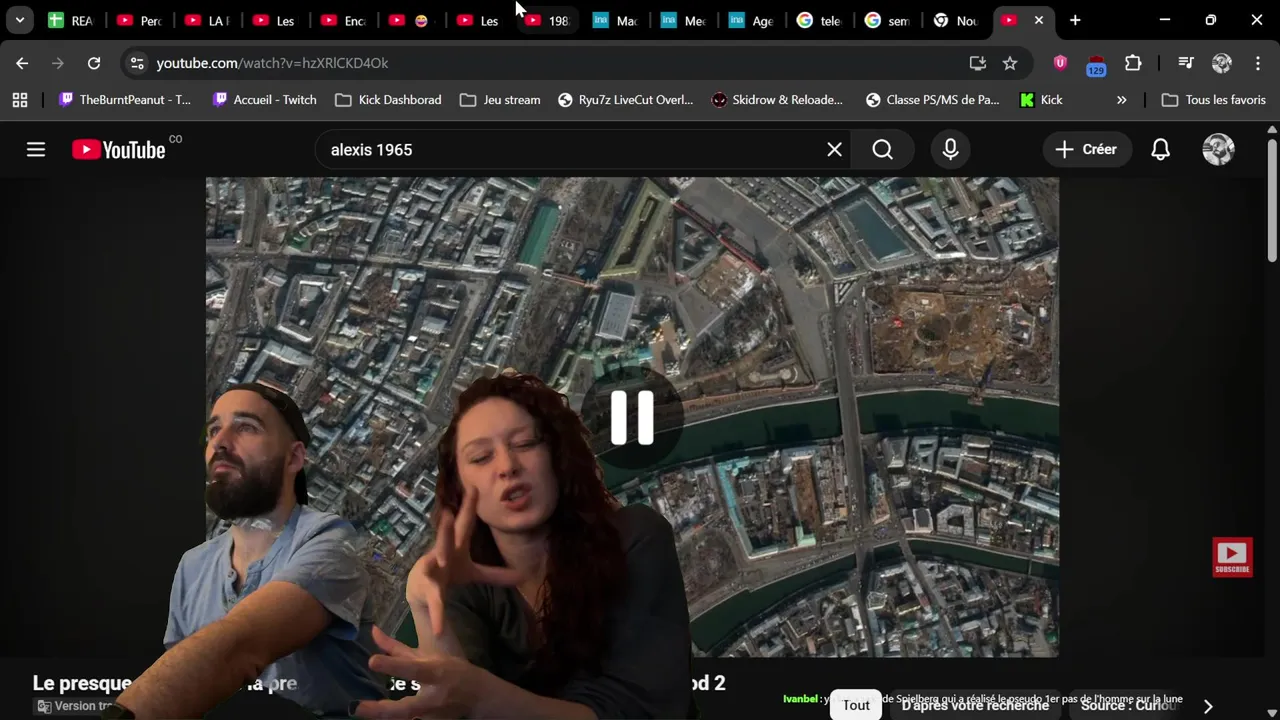
Task: Switch to the Perc YouTube tab
Action: [138, 20]
